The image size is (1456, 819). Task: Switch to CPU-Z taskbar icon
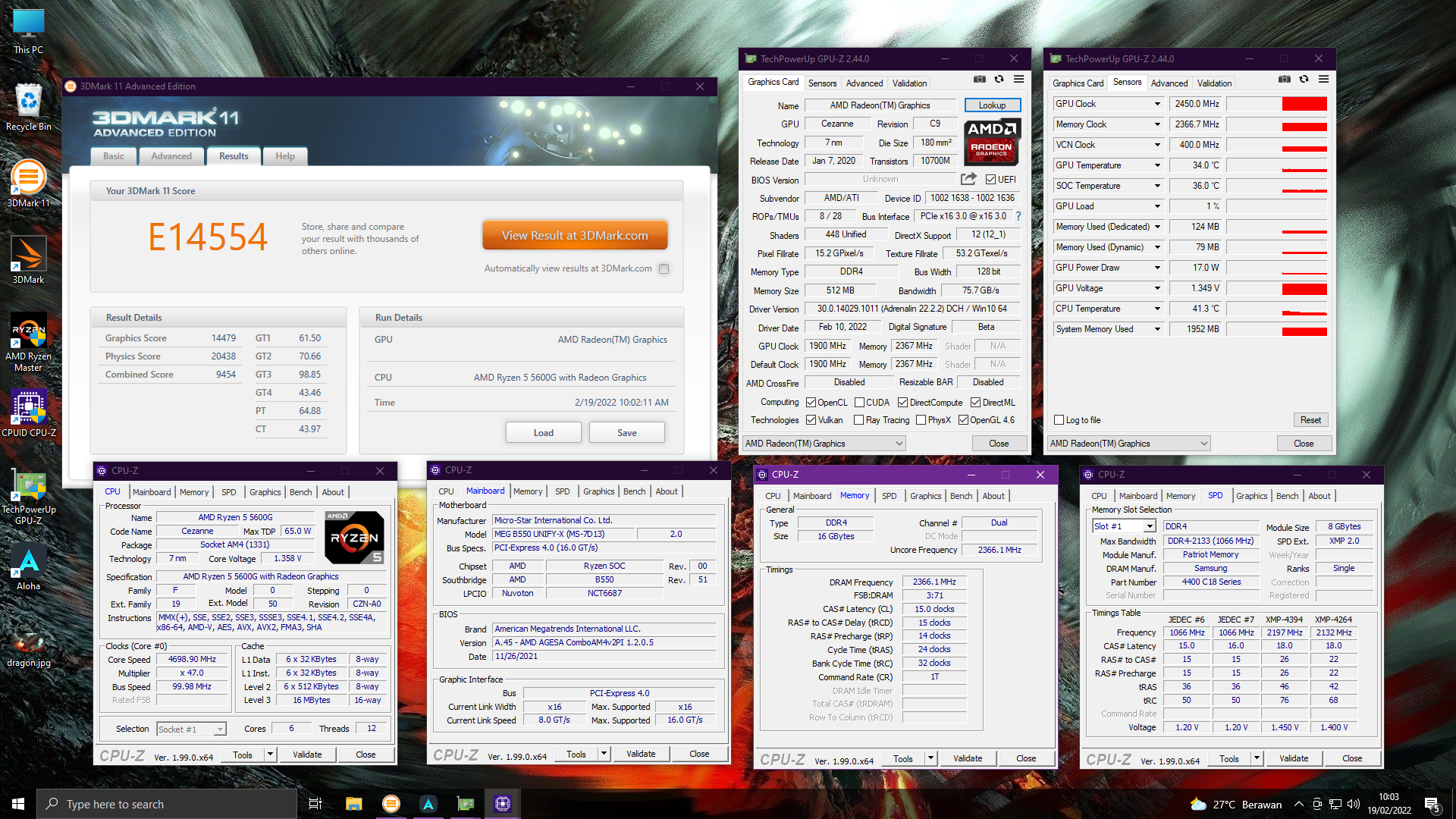pos(503,804)
